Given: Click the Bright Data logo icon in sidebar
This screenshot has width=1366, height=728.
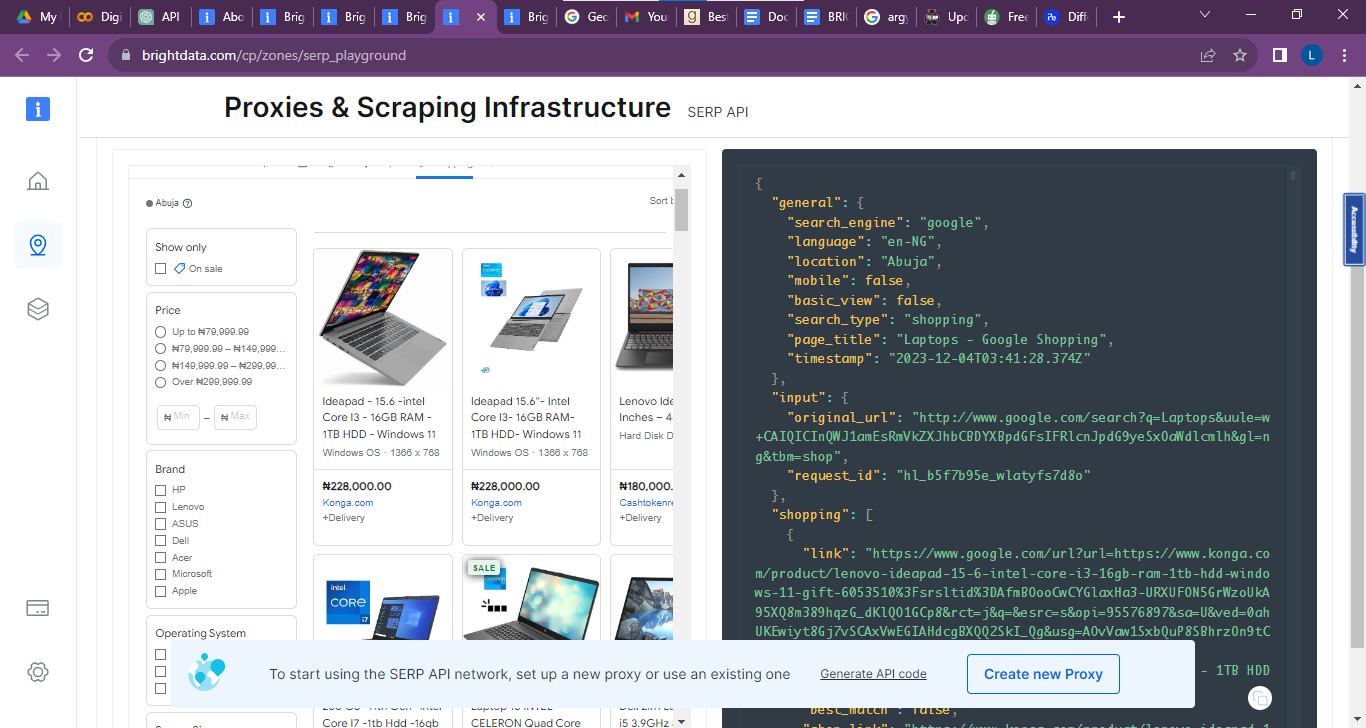Looking at the screenshot, I should tap(38, 109).
